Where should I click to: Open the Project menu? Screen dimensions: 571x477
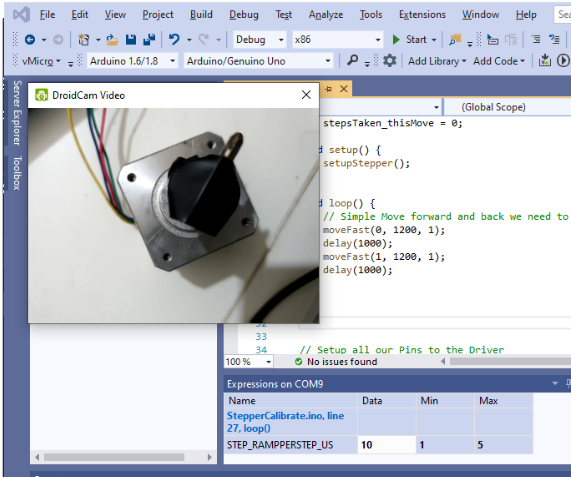point(158,15)
